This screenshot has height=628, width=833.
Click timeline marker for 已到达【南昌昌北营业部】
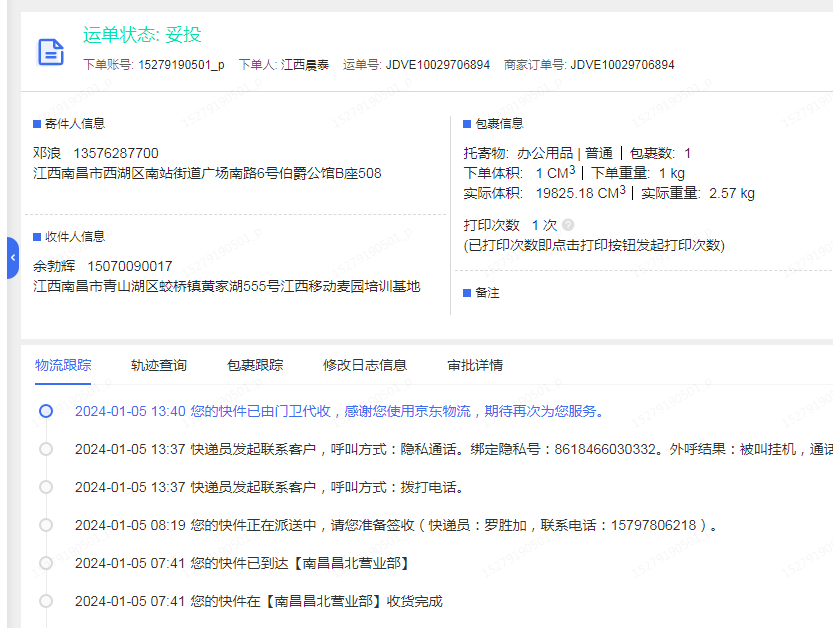pyautogui.click(x=46, y=563)
